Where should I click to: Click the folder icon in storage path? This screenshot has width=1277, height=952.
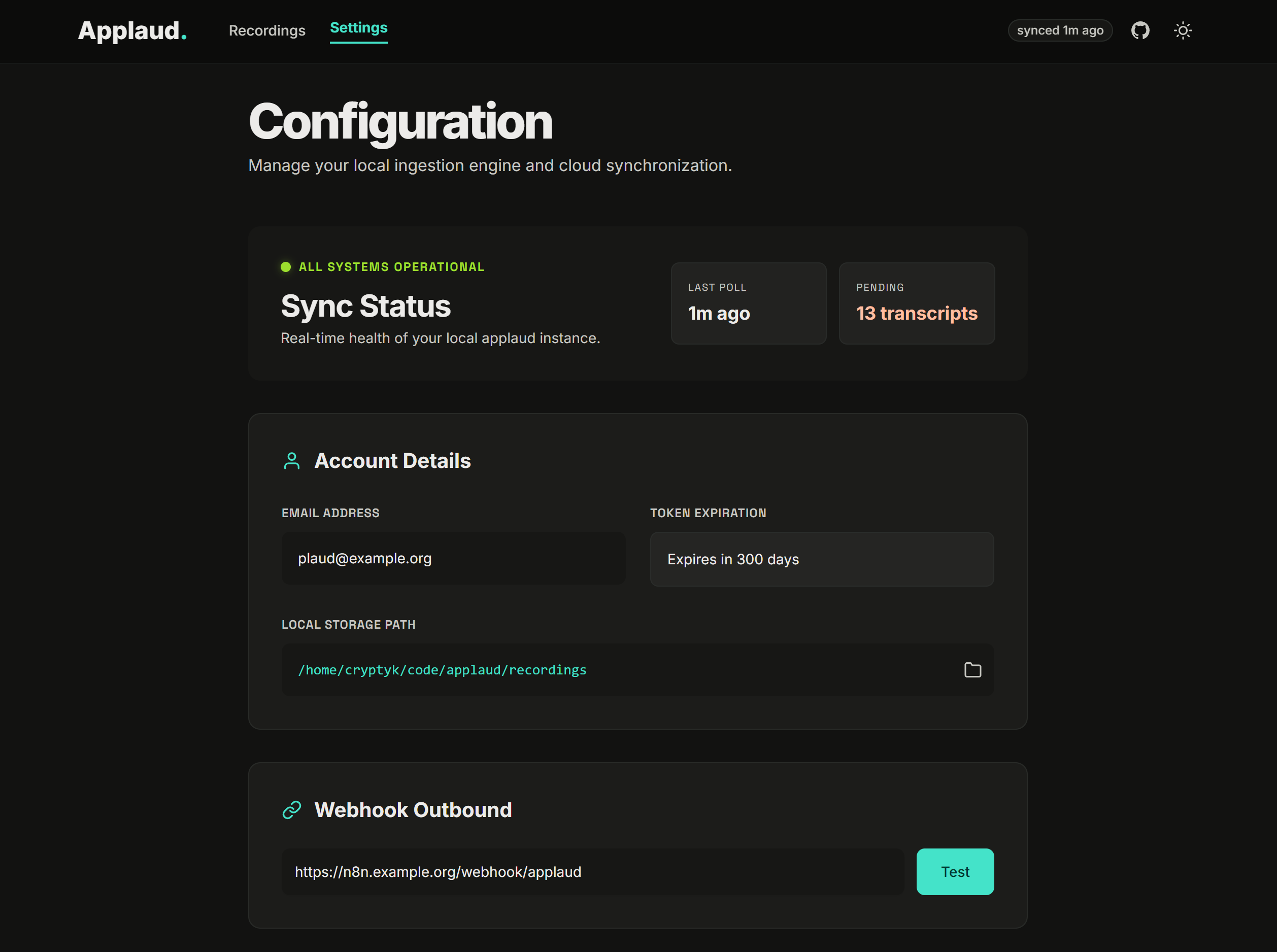click(x=972, y=670)
